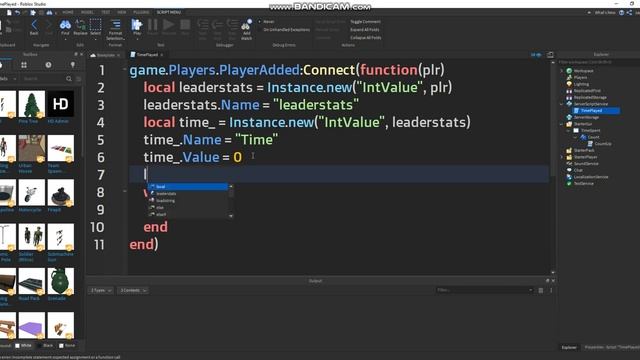Choose 'local' from the autocomplete list
Viewport: 640px width, 360px height.
[x=188, y=187]
